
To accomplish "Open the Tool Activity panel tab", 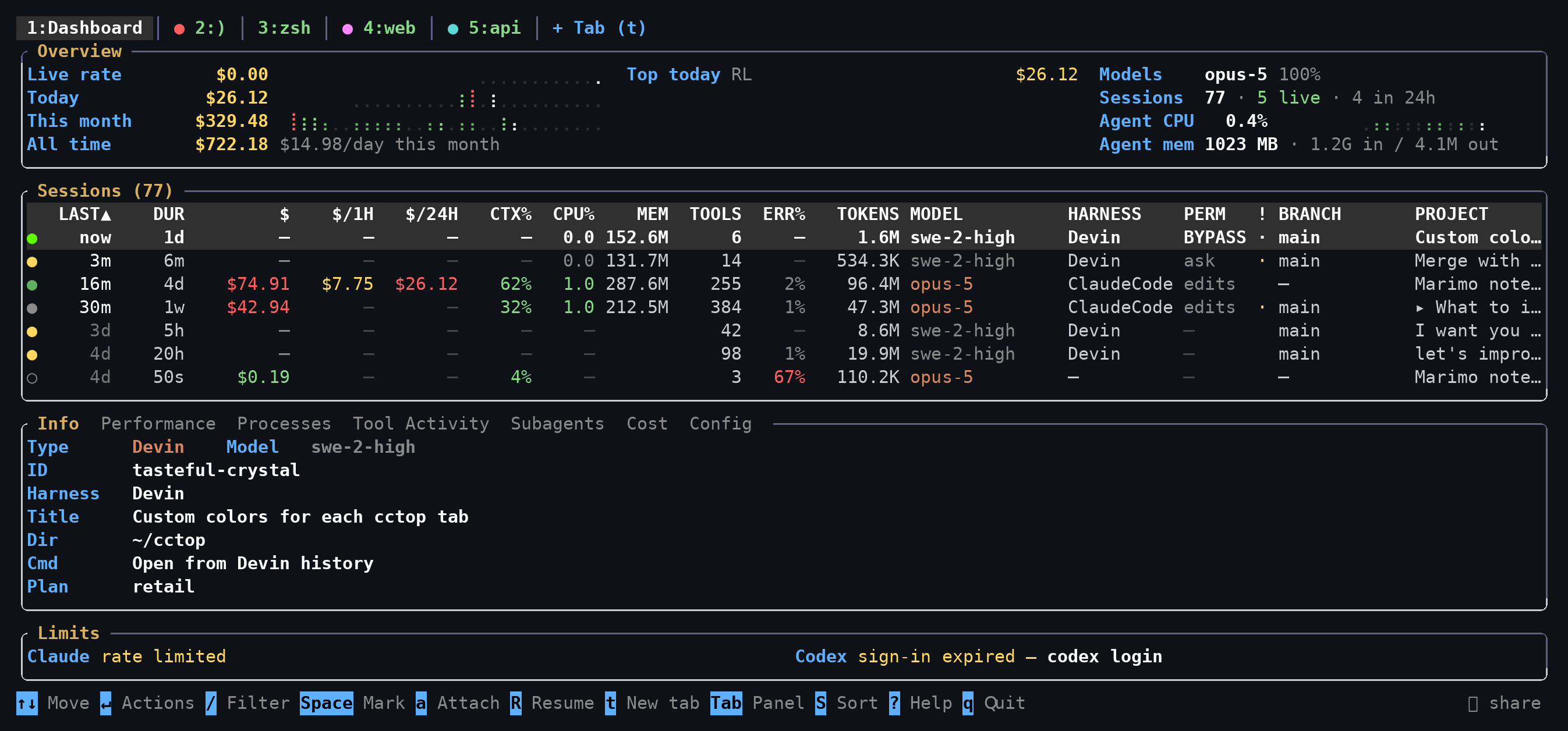I will tap(420, 424).
